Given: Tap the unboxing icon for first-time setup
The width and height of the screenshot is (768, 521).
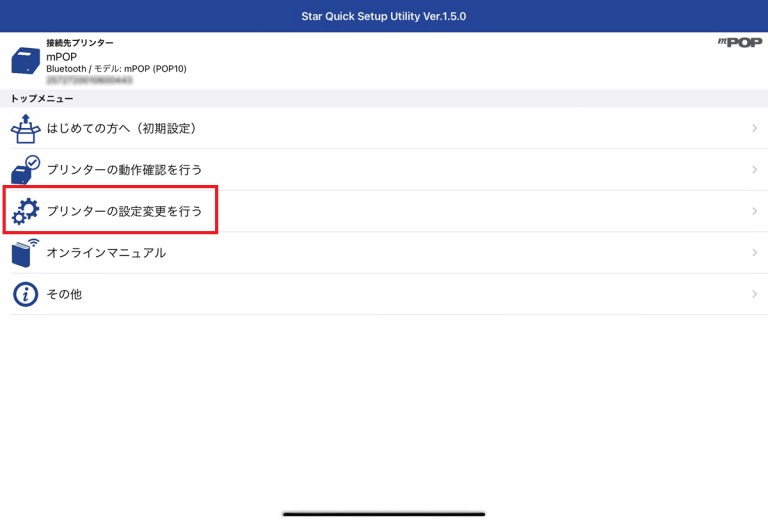Looking at the screenshot, I should (x=25, y=129).
